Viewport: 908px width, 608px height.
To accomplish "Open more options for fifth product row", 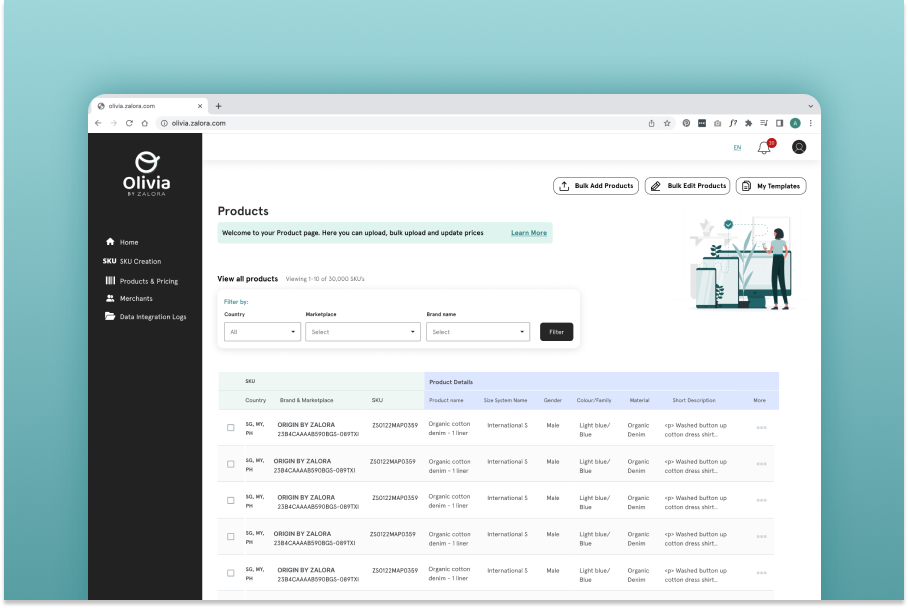I will 761,573.
